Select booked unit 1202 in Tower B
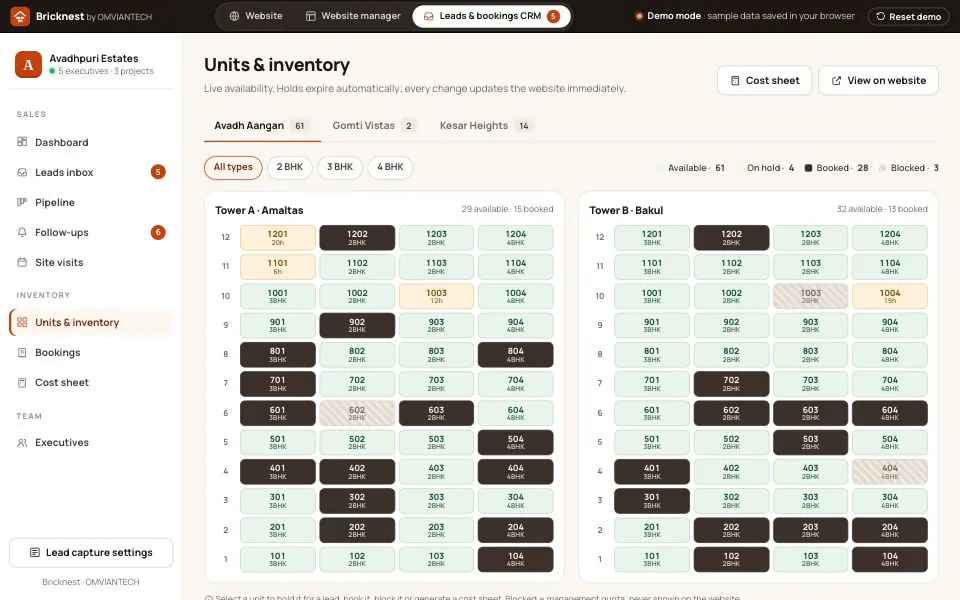Viewport: 960px width, 600px height. coord(731,238)
